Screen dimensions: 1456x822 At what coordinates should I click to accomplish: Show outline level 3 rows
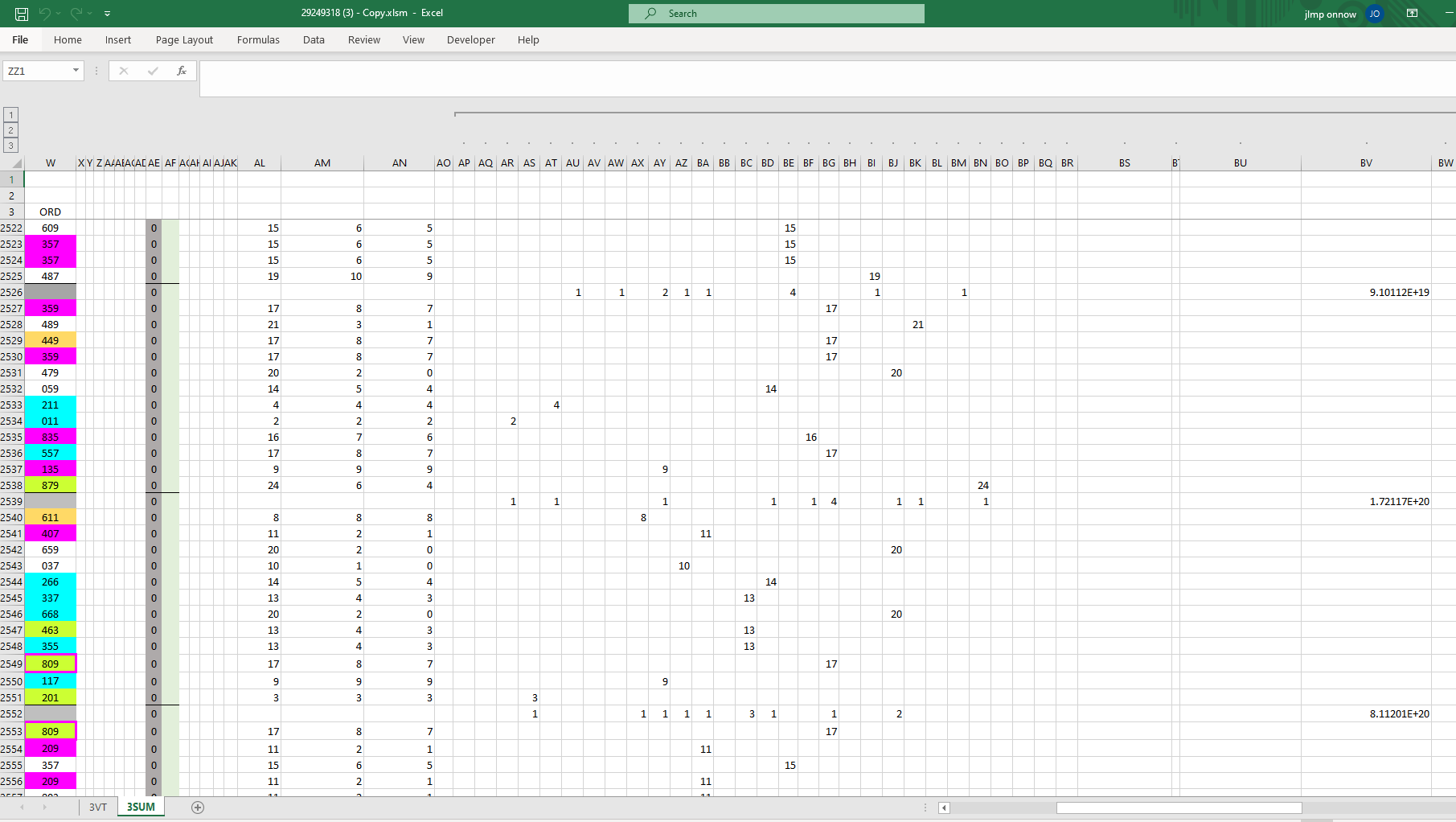(x=10, y=146)
